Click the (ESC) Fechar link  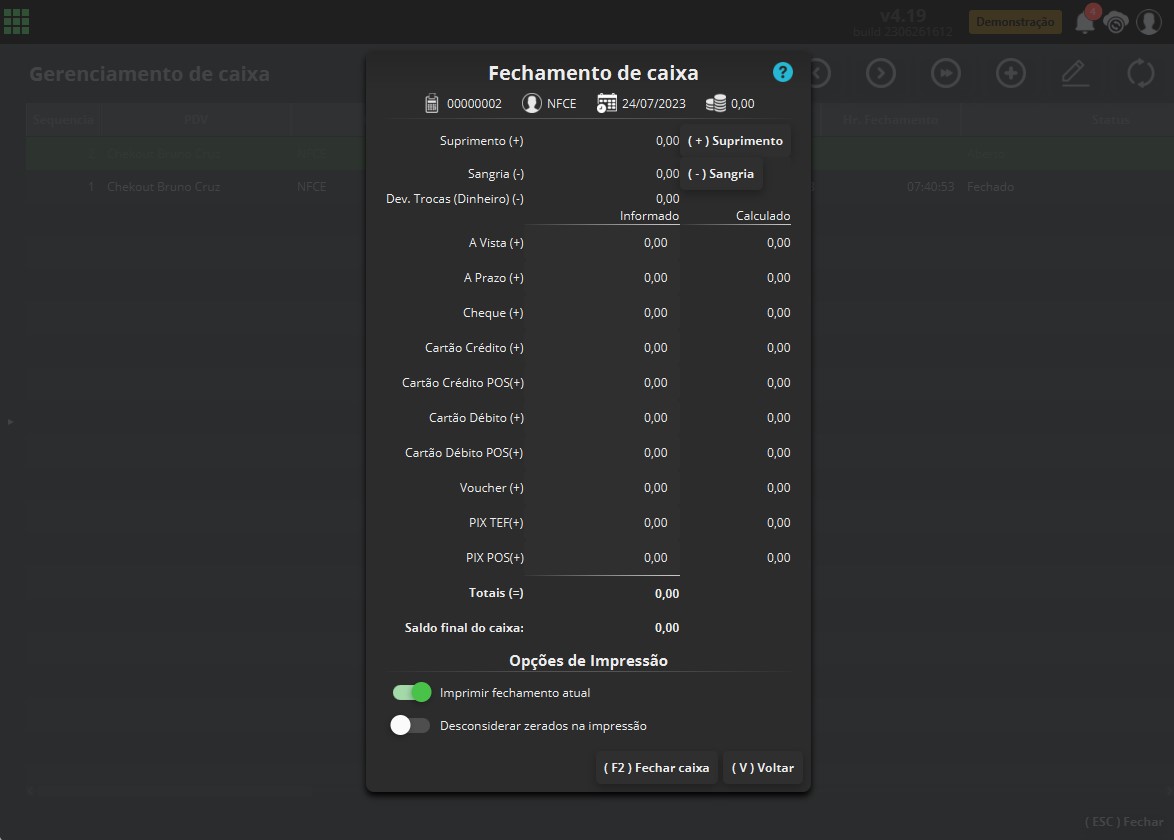[x=1124, y=822]
